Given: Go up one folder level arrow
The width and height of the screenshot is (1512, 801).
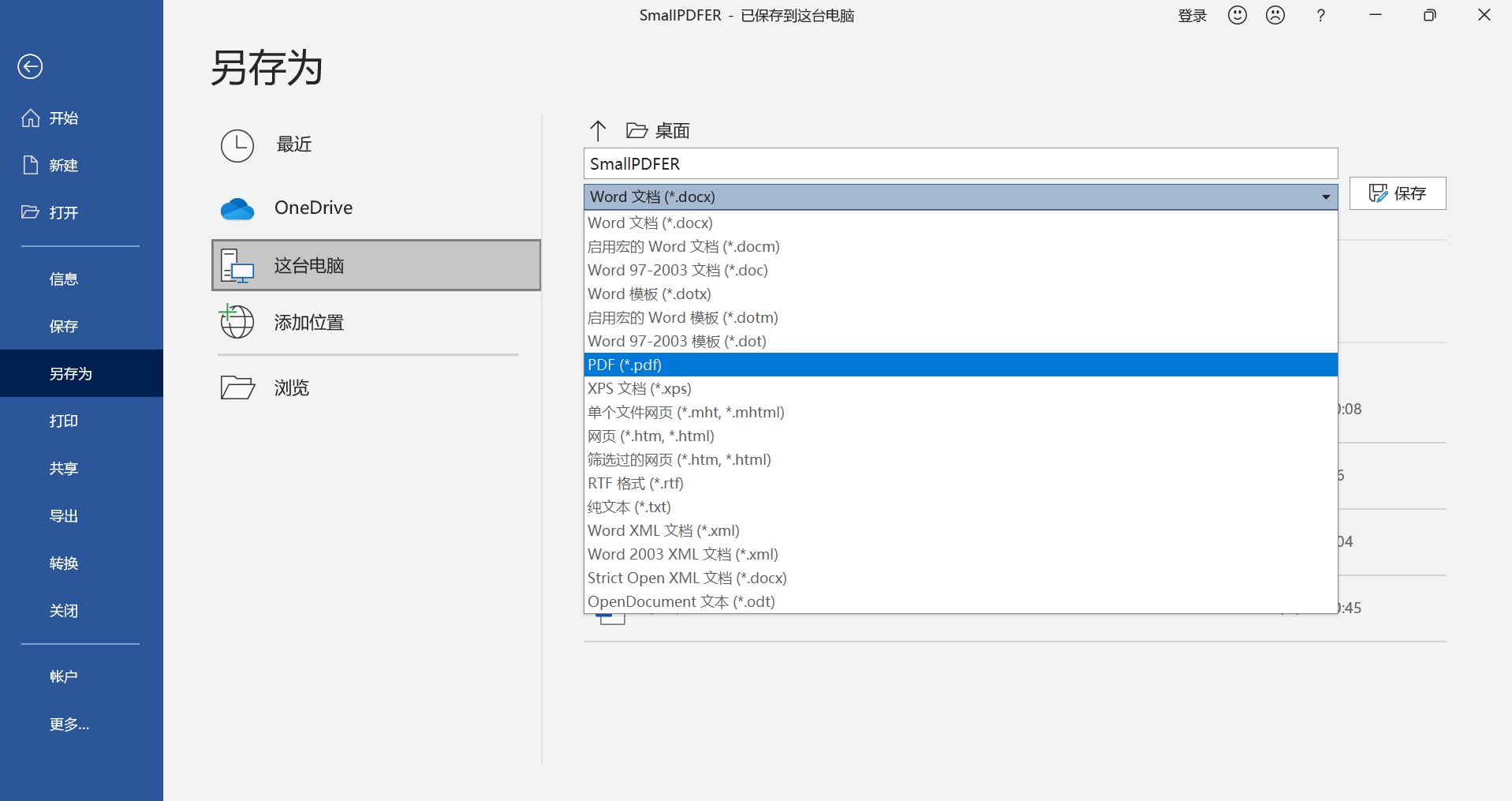Looking at the screenshot, I should click(598, 130).
